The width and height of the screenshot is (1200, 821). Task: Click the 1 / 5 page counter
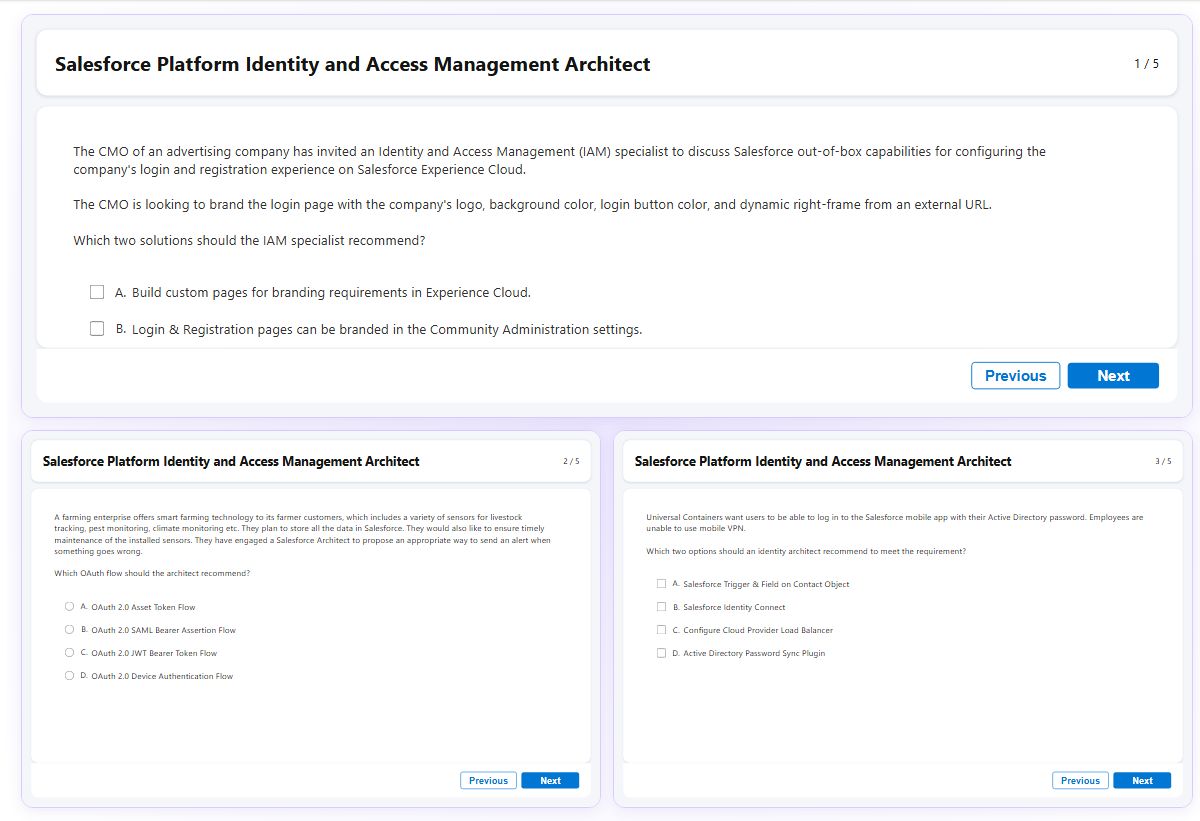1146,64
